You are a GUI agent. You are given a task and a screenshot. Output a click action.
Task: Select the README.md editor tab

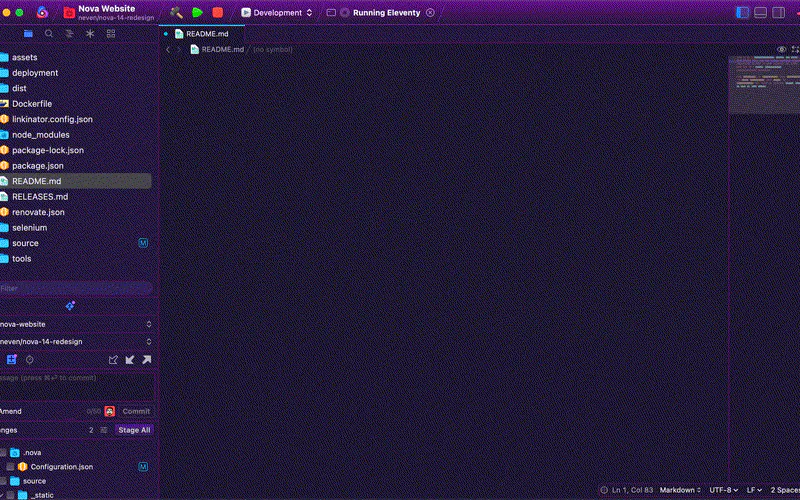pyautogui.click(x=202, y=34)
